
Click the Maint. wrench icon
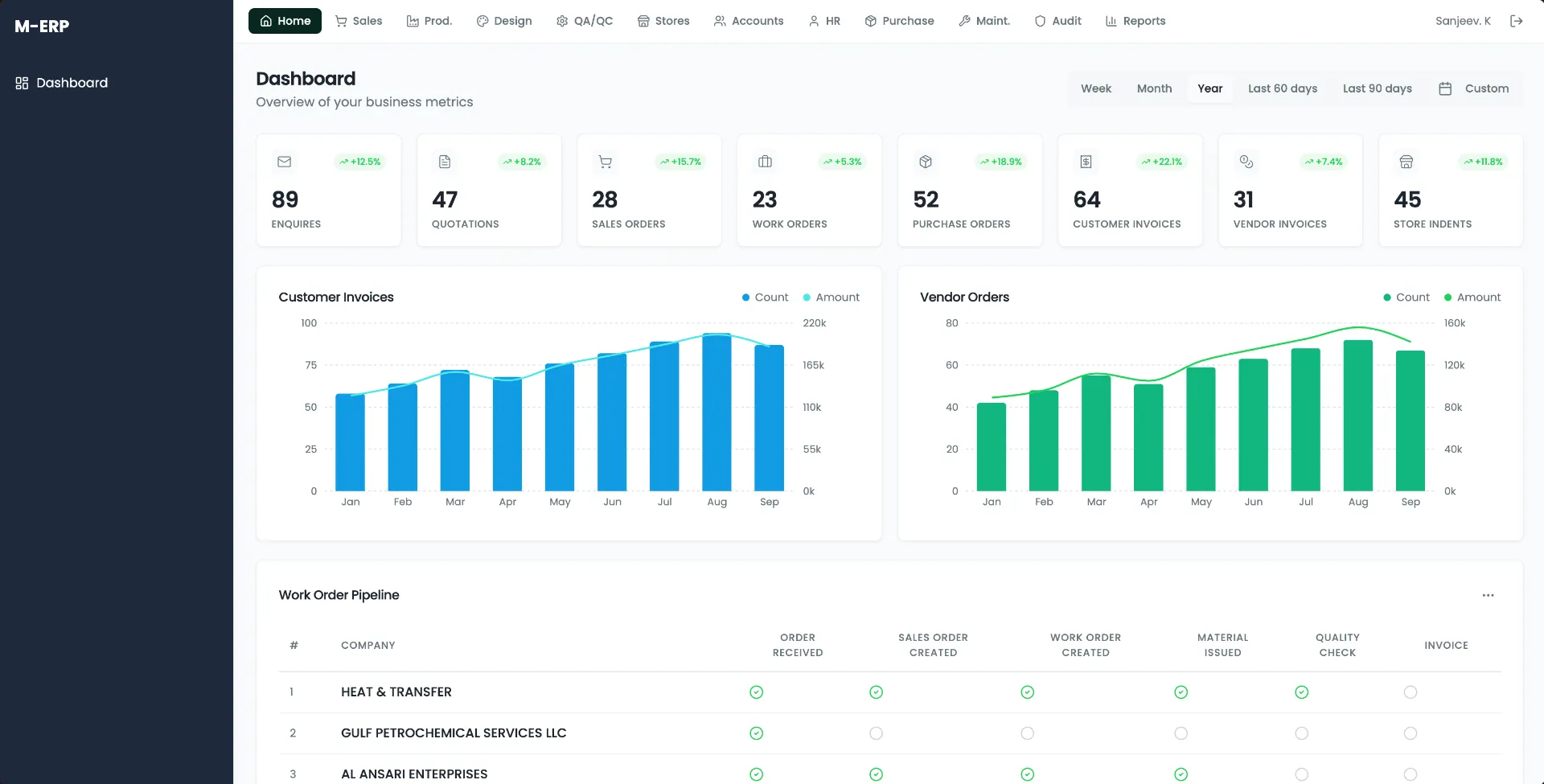pyautogui.click(x=963, y=21)
